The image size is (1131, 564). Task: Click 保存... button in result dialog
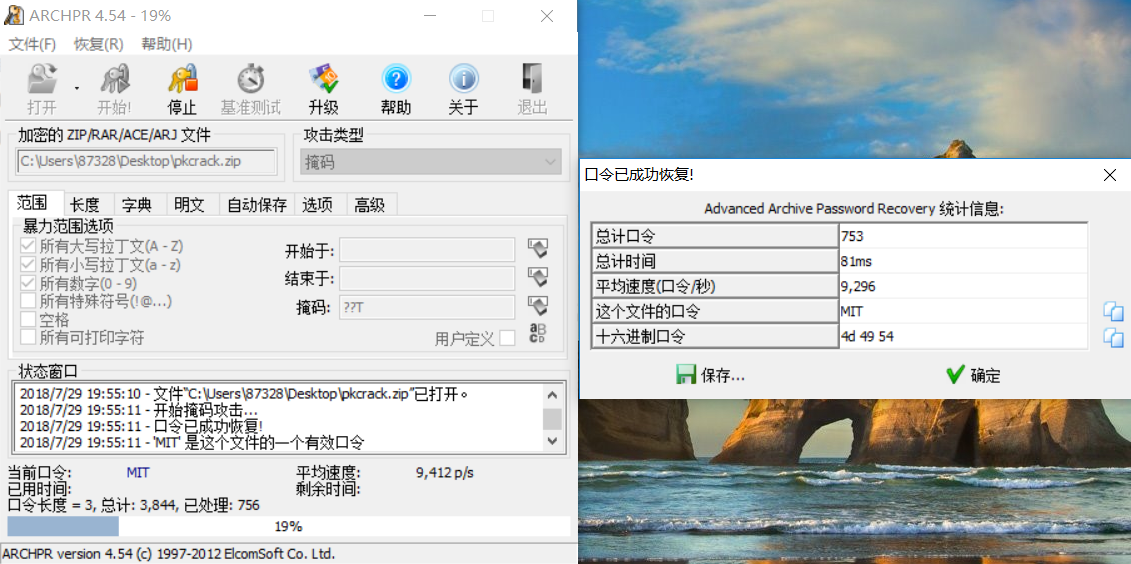[710, 375]
